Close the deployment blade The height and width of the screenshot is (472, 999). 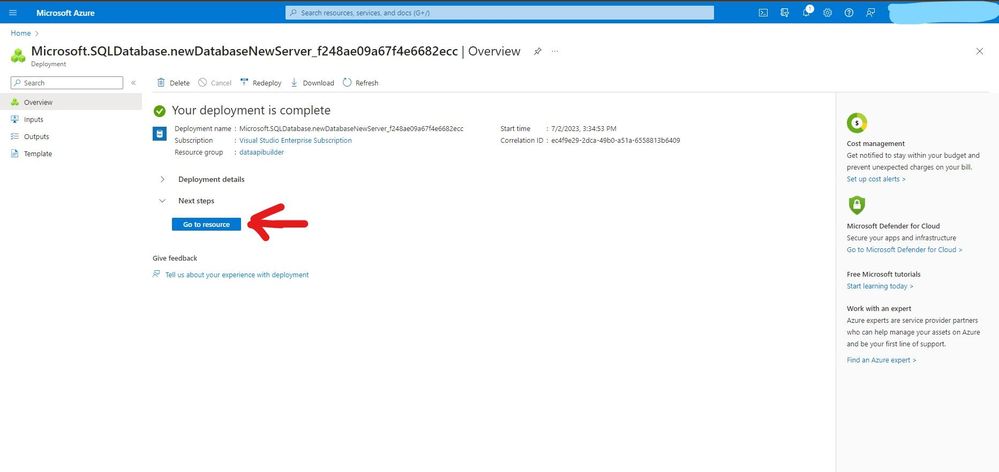pos(979,52)
